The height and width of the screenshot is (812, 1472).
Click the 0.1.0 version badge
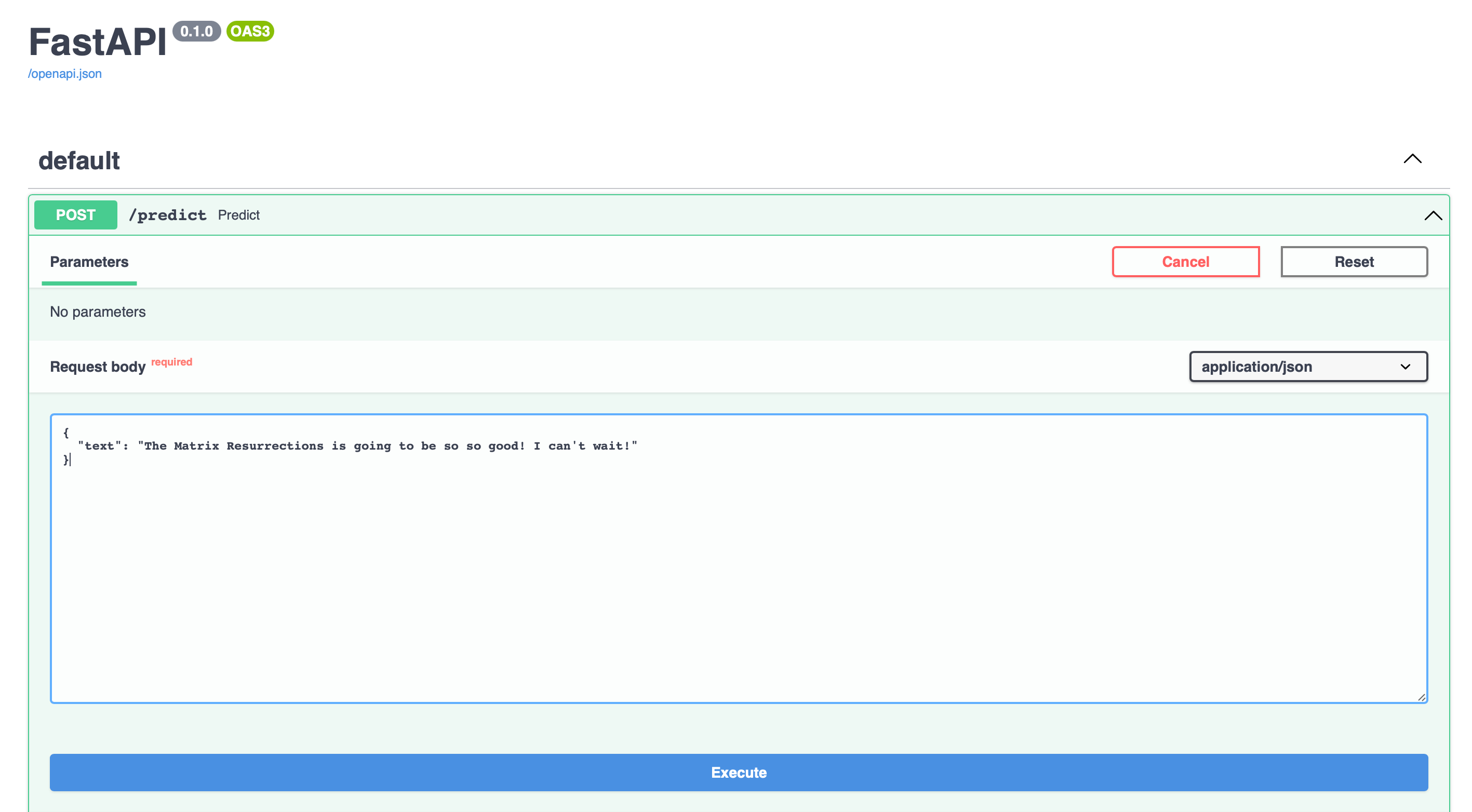click(x=196, y=31)
